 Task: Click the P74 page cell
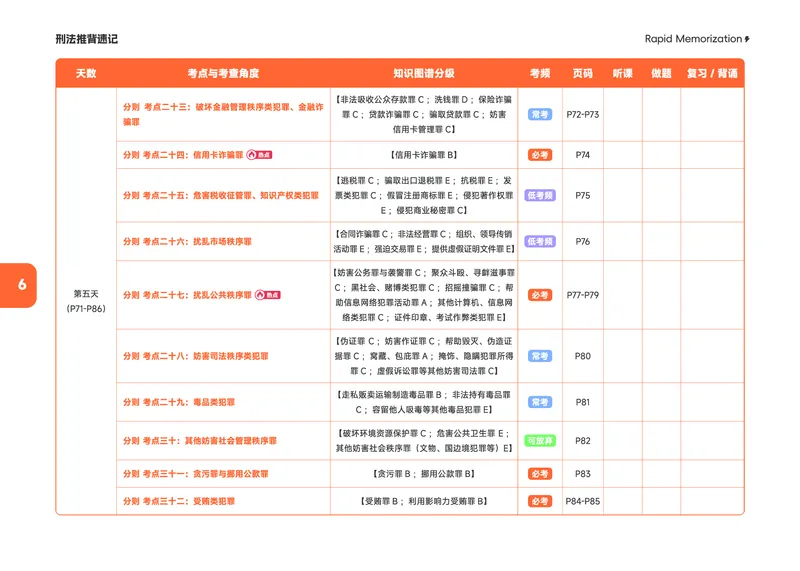point(583,155)
